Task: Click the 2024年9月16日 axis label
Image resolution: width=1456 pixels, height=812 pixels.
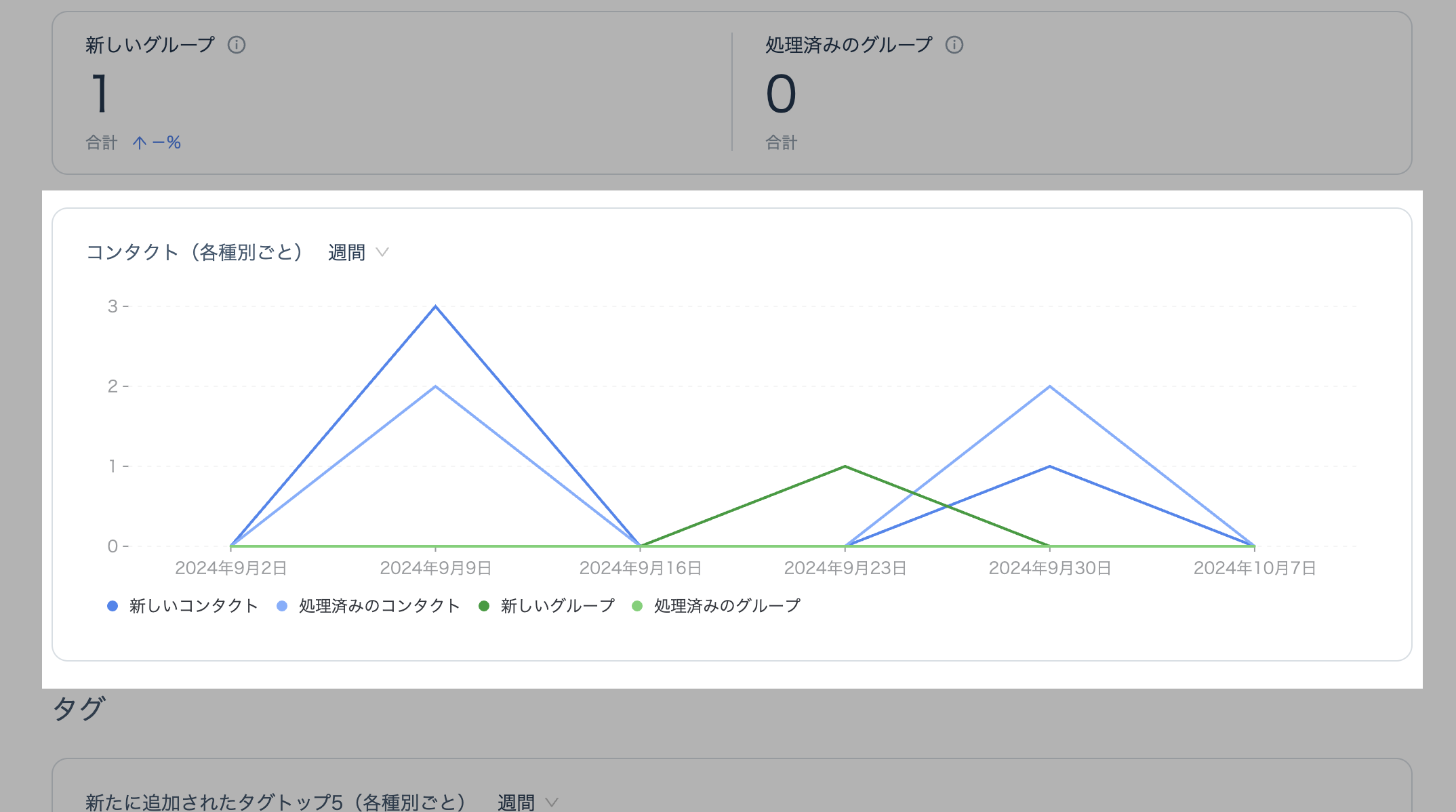Action: [x=640, y=568]
